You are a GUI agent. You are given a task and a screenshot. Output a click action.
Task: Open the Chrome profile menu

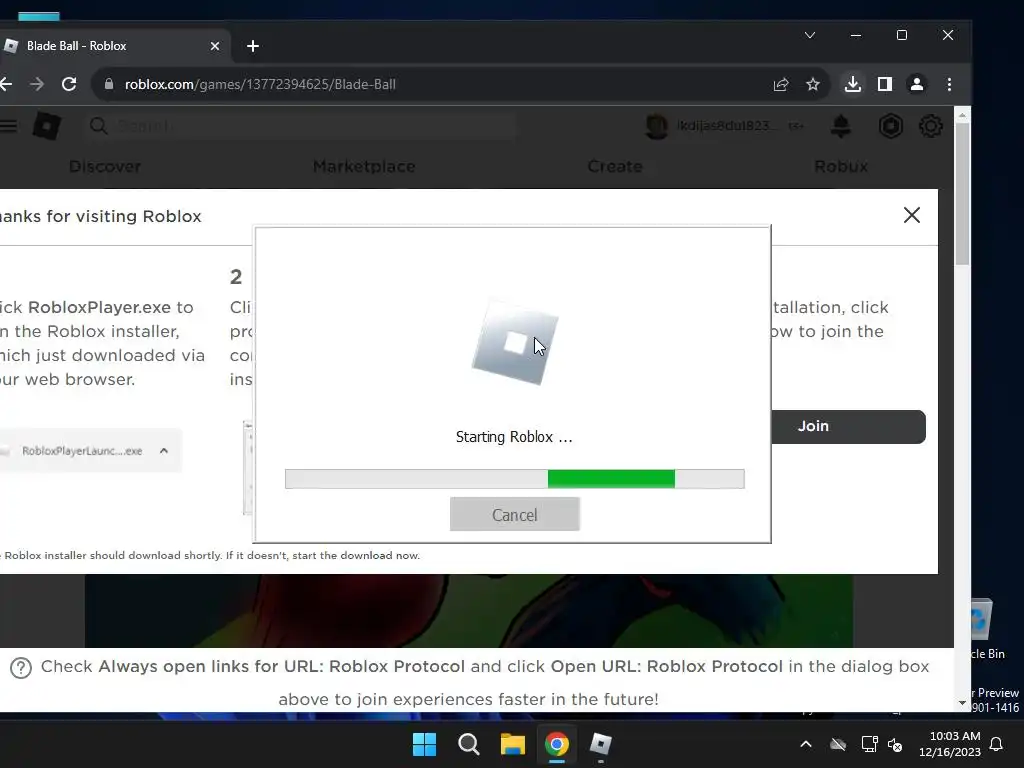click(x=917, y=84)
